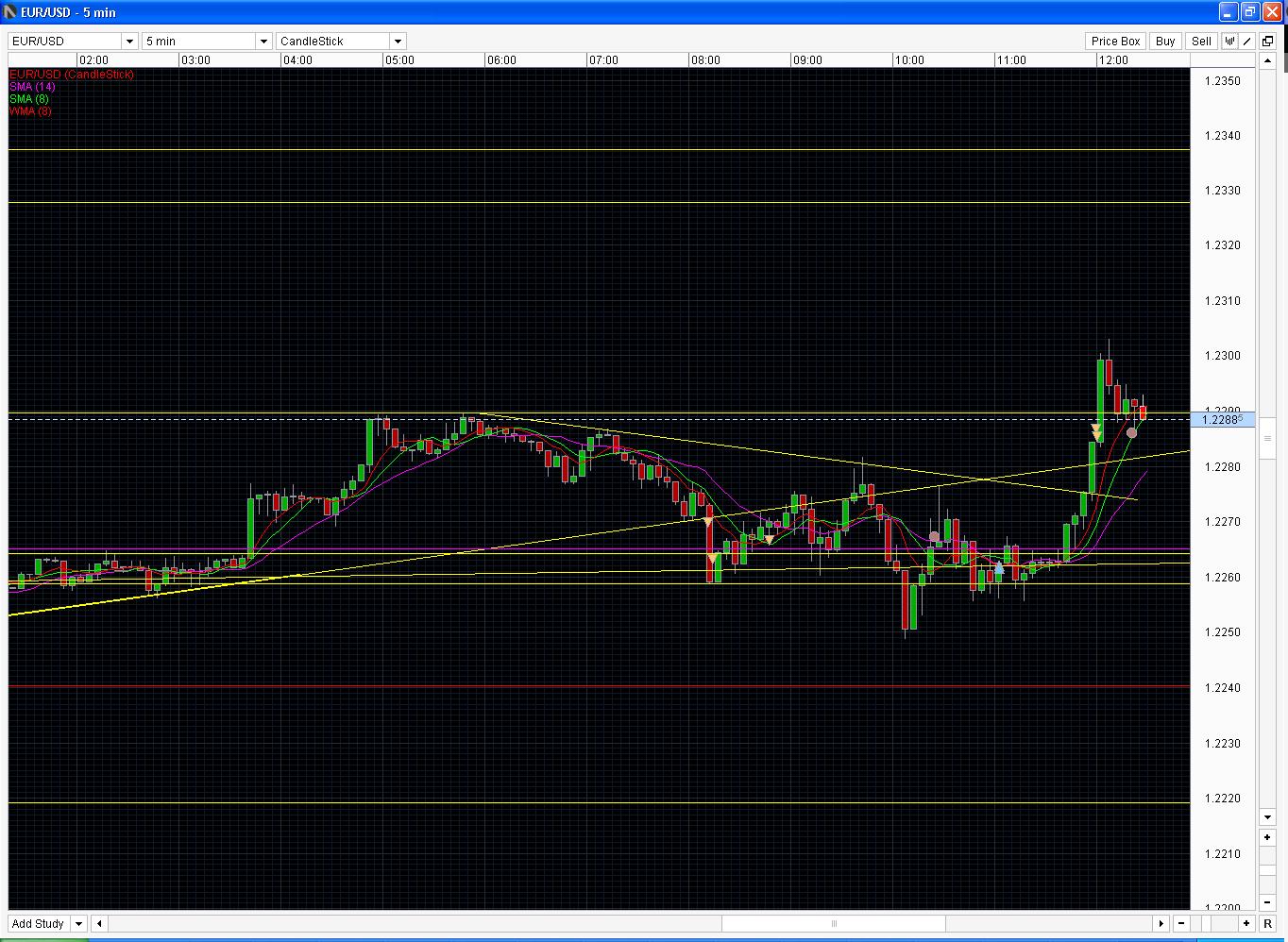This screenshot has width=1288, height=942.
Task: Click the round marker near 10:15 candles
Action: point(934,536)
